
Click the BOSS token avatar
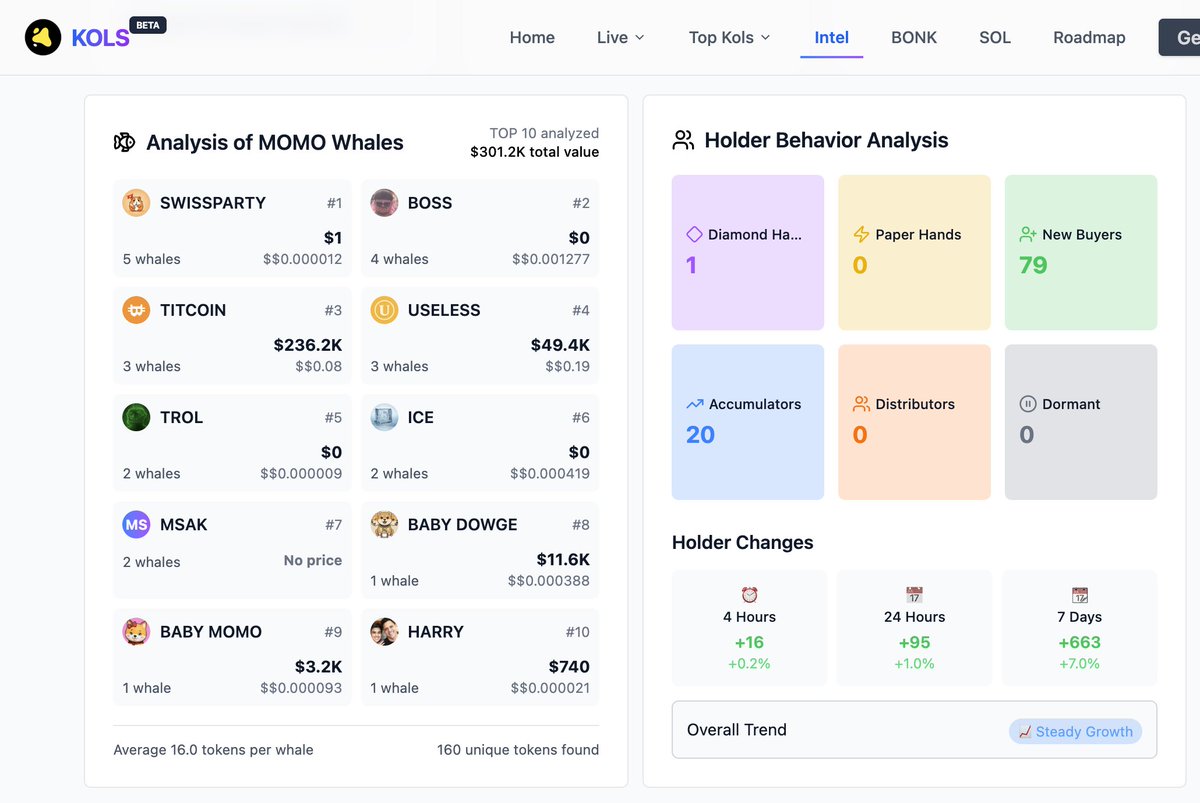coord(384,203)
